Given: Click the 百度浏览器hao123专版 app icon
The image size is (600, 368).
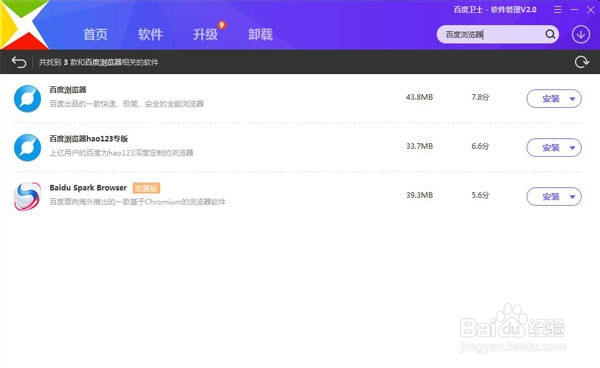Looking at the screenshot, I should (x=28, y=147).
